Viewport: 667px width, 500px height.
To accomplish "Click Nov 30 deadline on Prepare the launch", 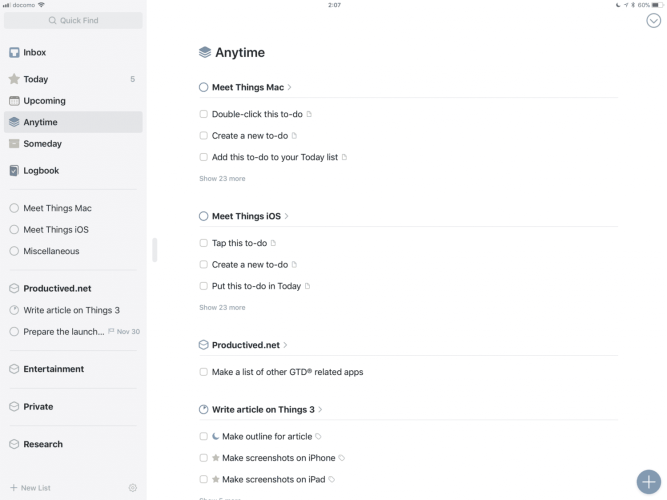I will coord(124,331).
